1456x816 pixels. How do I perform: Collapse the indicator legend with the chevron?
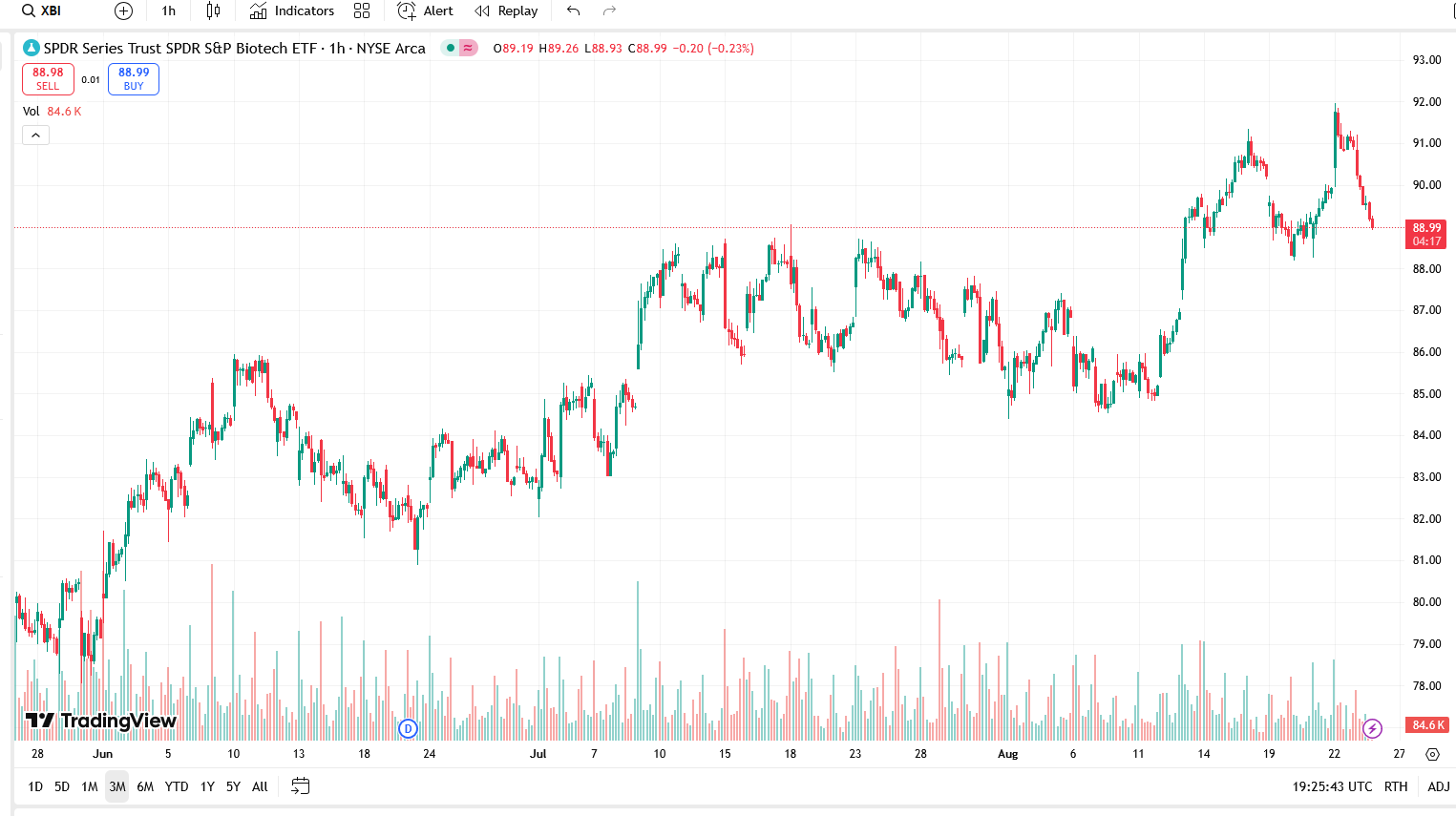[x=35, y=136]
